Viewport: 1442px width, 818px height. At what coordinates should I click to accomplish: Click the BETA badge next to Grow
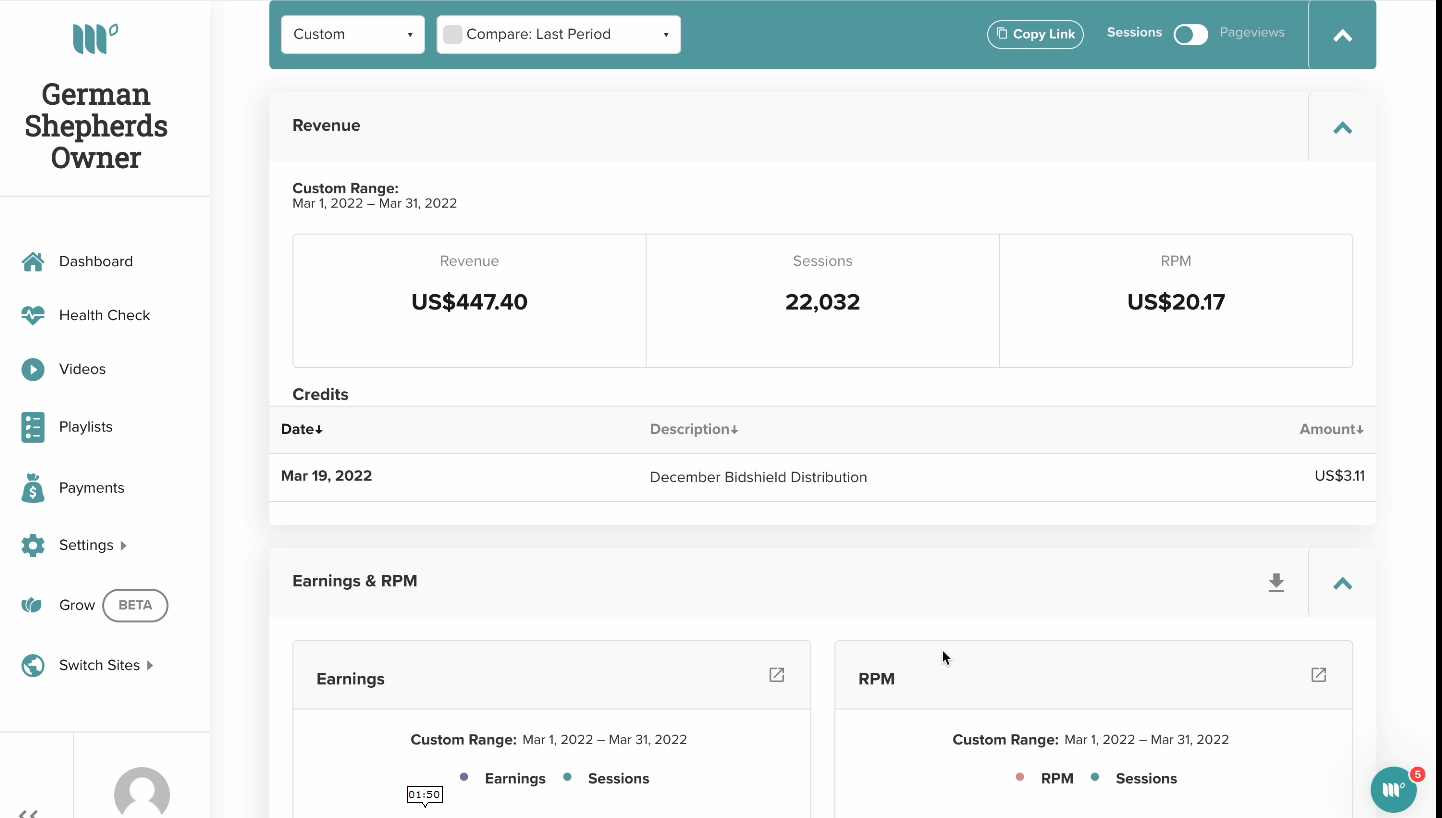[x=135, y=605]
